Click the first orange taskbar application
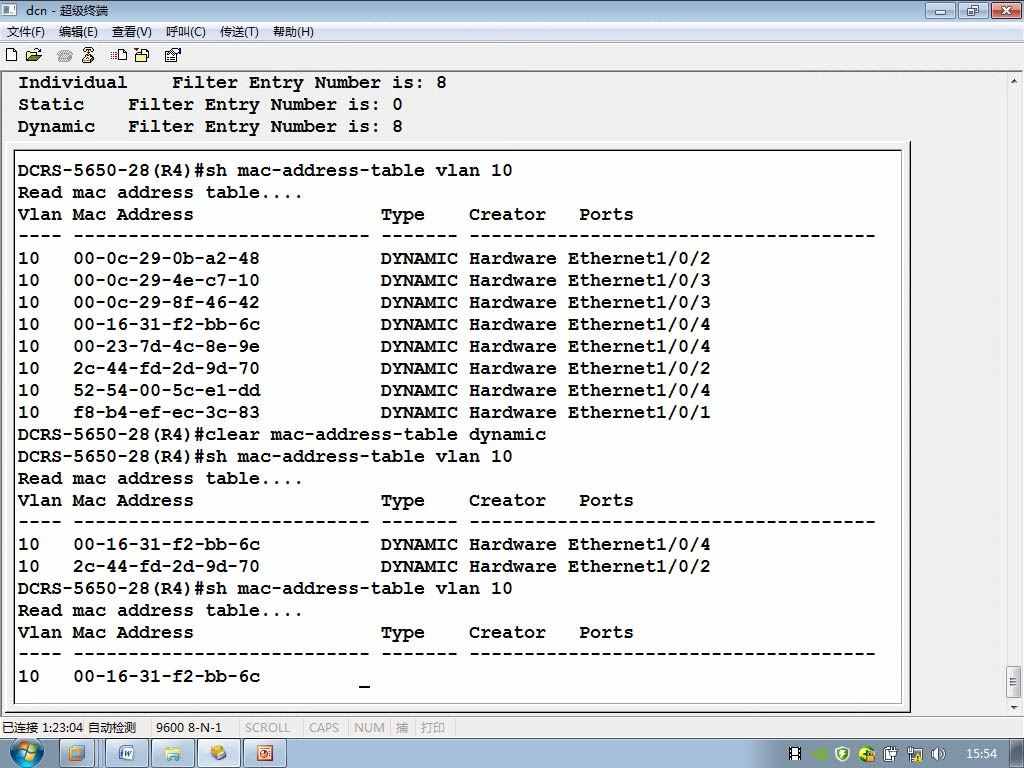The image size is (1024, 768). tap(76, 754)
